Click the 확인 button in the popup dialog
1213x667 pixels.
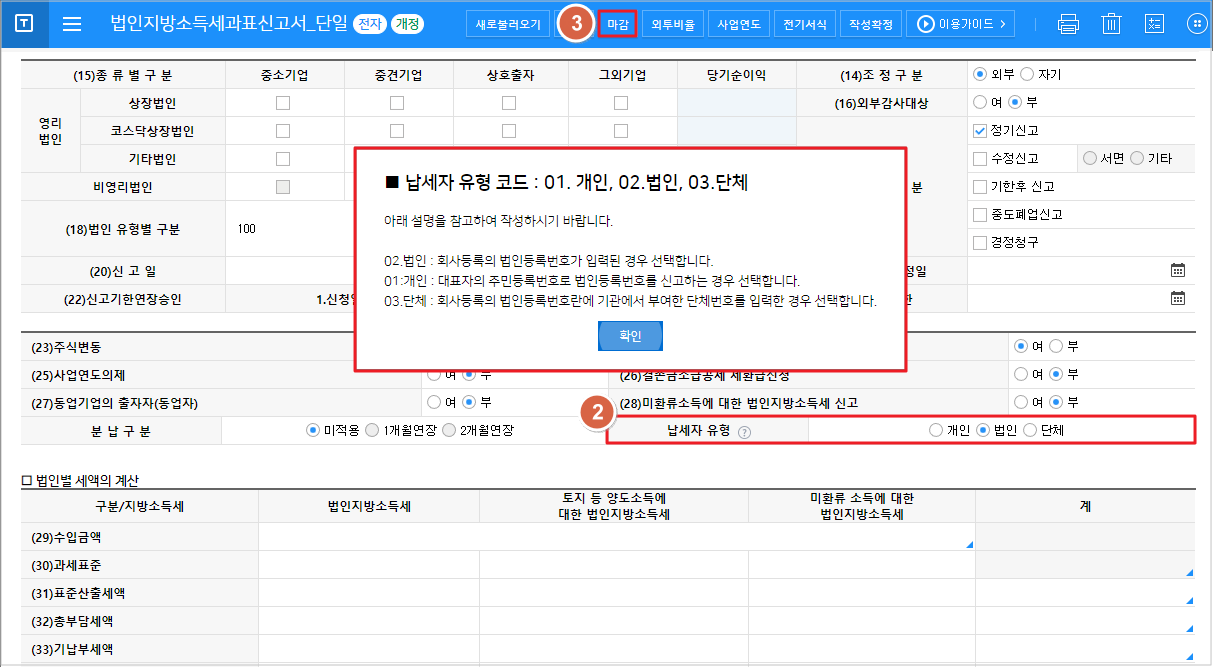(x=630, y=336)
